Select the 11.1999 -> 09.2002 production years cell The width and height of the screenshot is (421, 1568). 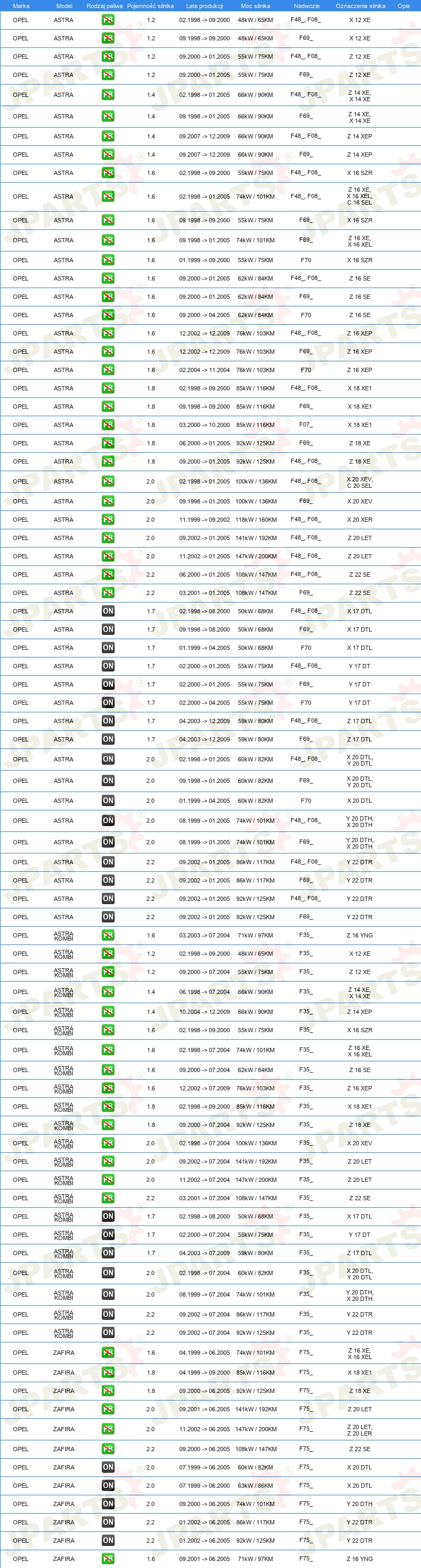coord(205,520)
